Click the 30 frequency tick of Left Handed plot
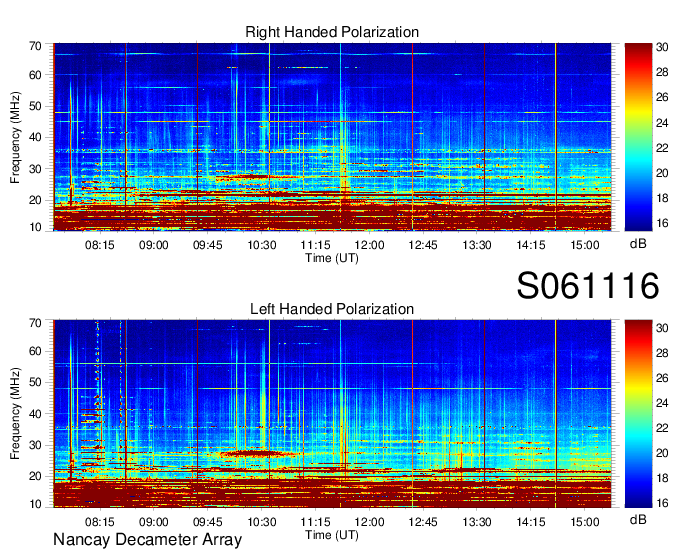The height and width of the screenshot is (552, 680). pos(35,445)
